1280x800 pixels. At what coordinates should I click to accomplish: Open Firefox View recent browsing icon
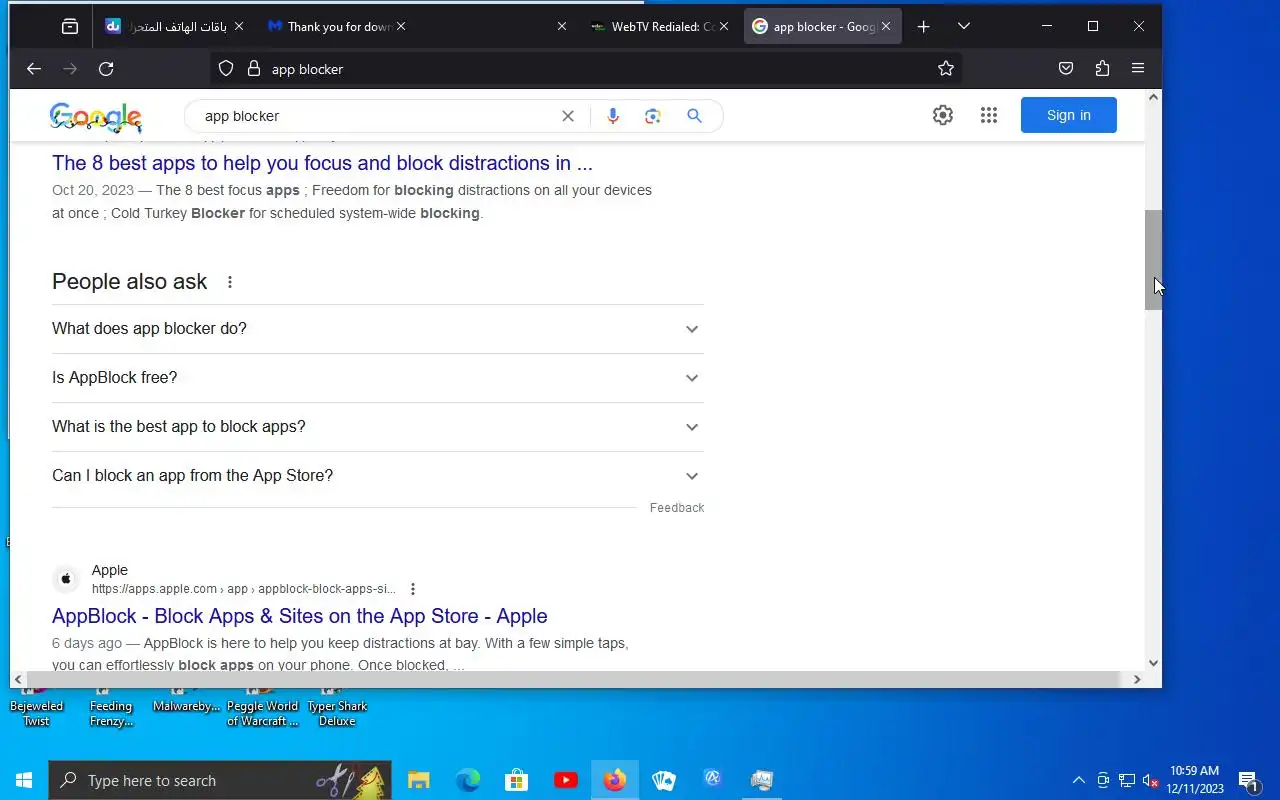(70, 27)
